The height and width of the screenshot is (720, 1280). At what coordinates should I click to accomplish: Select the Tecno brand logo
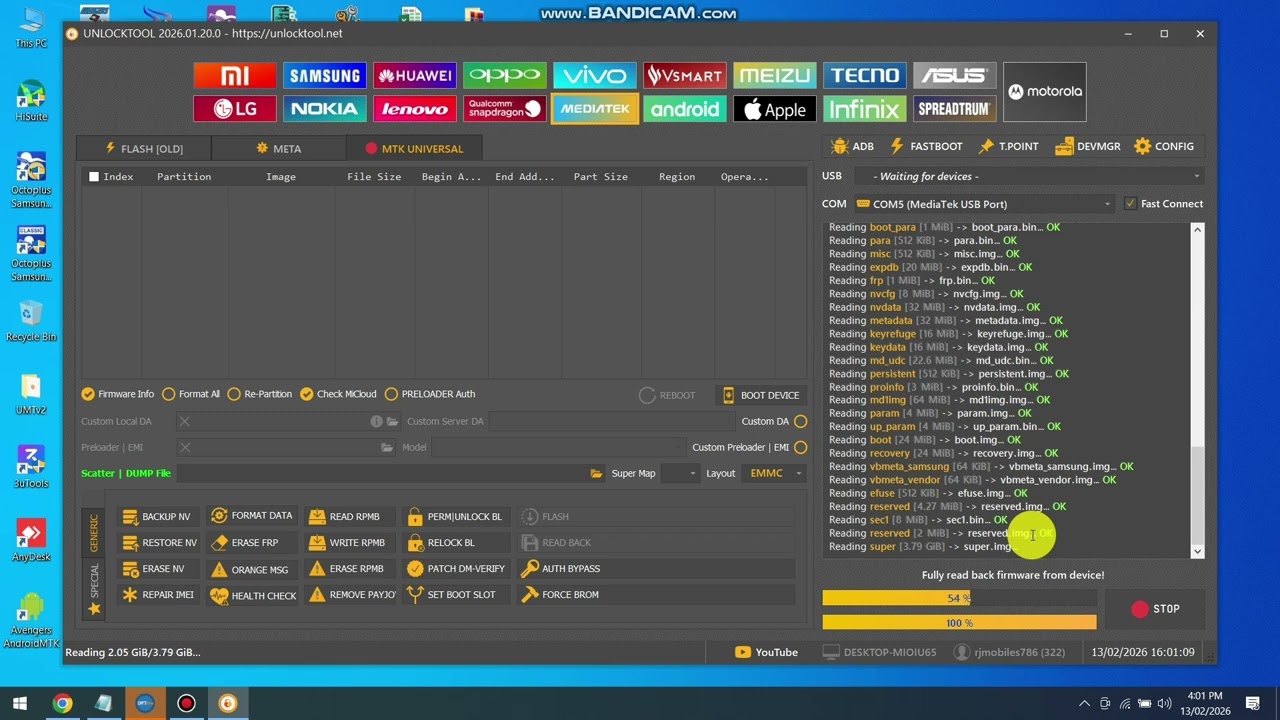click(864, 76)
